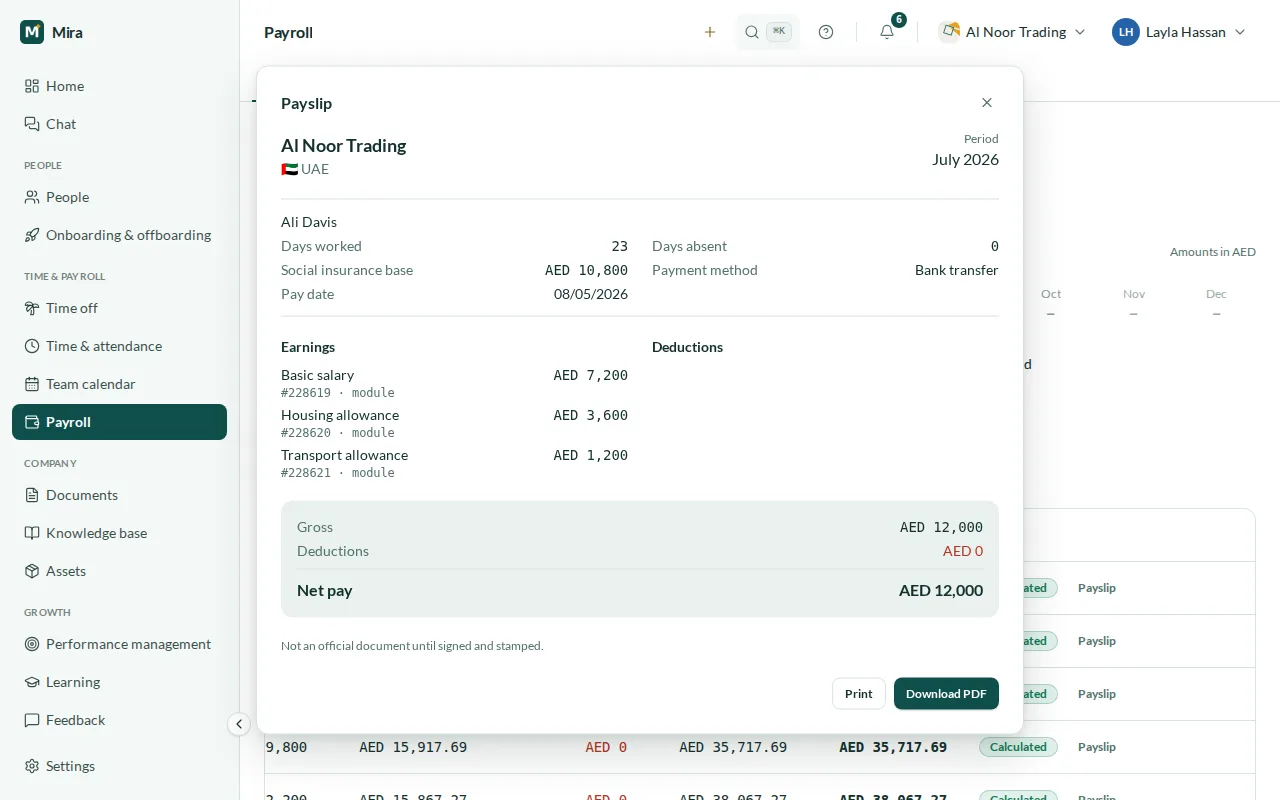Open the Home sidebar item

(x=119, y=86)
